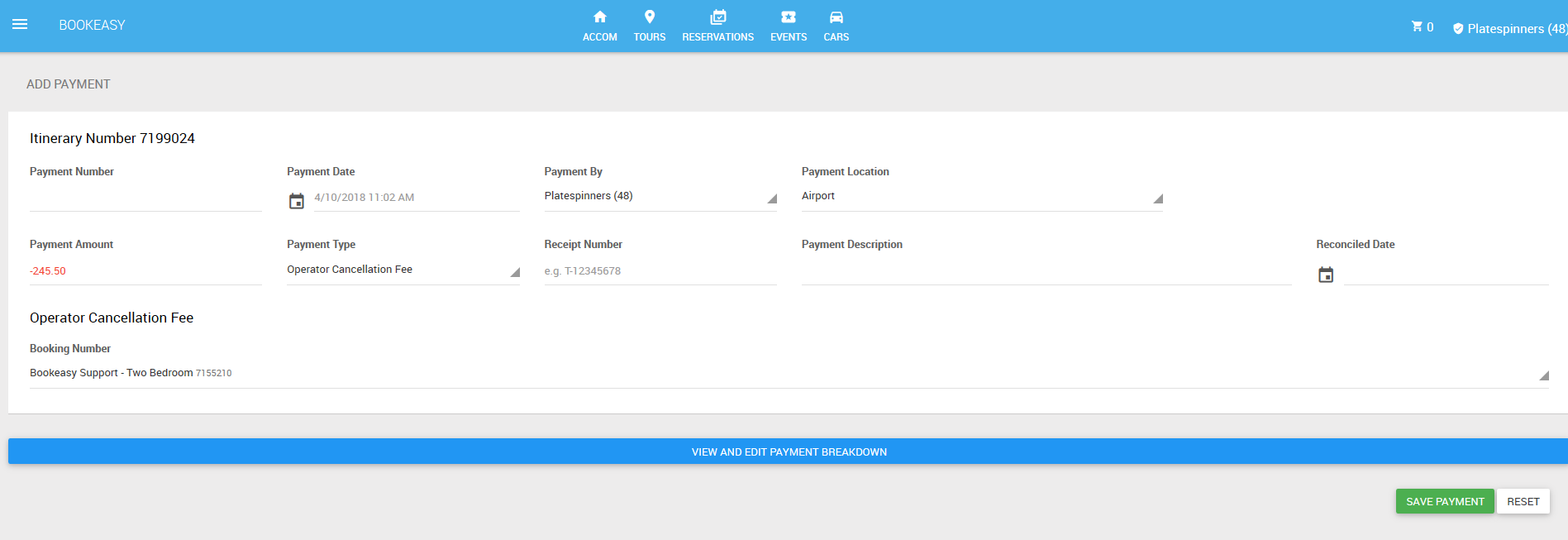
Task: Open the Cars section
Action: pos(836,26)
